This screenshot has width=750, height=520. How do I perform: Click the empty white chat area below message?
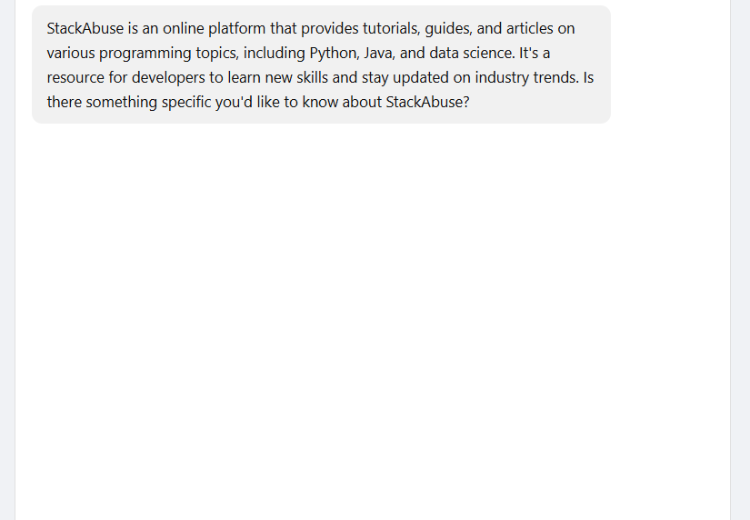click(x=373, y=321)
